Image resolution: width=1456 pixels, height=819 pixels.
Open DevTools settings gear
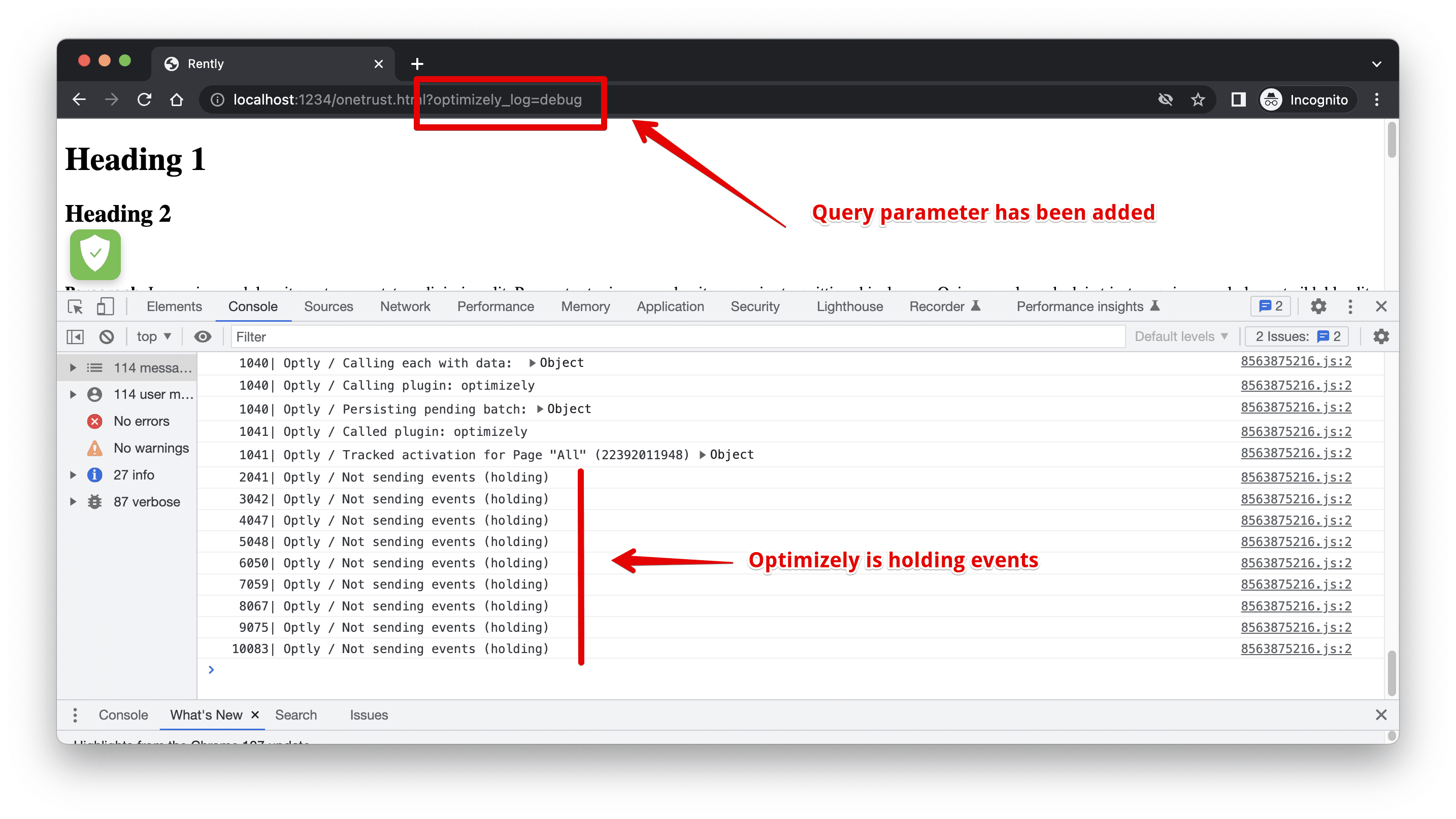point(1318,306)
